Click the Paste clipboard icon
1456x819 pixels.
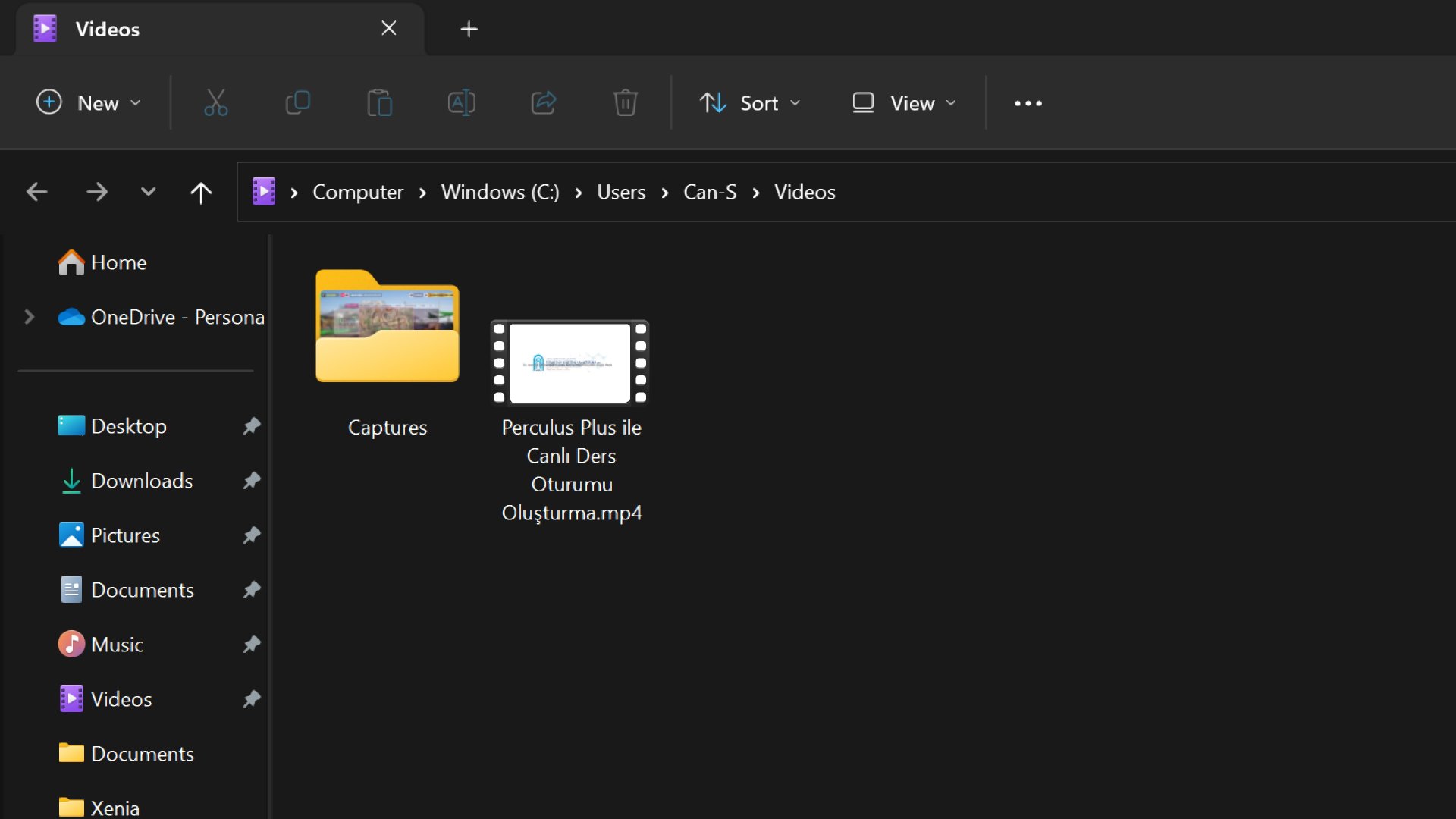379,102
